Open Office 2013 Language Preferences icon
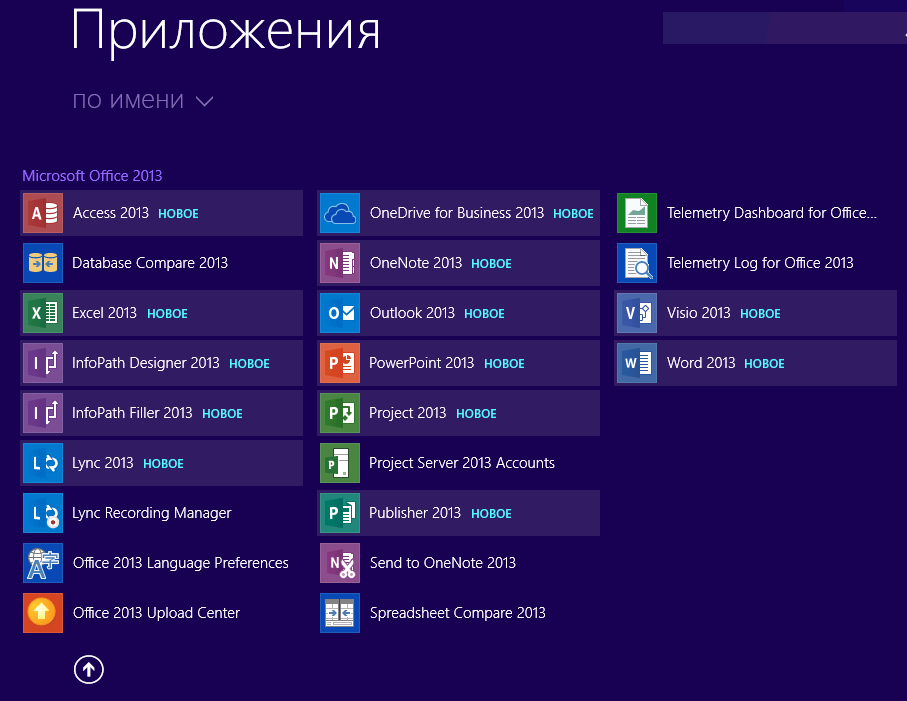This screenshot has width=907, height=701. point(43,563)
